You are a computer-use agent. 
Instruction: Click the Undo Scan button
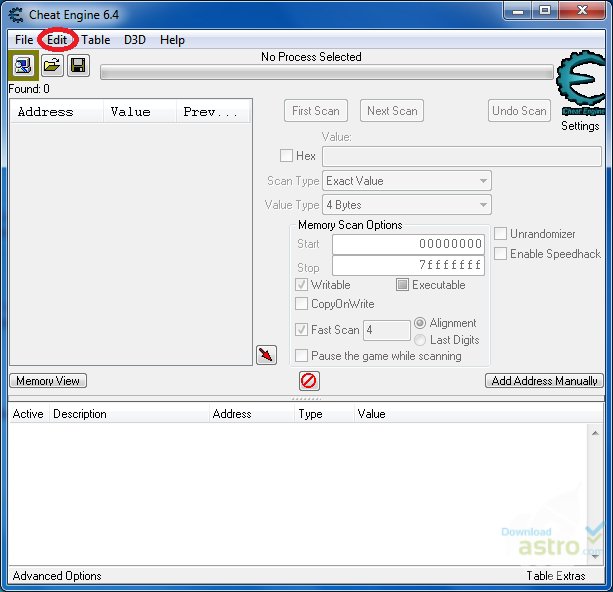coord(519,111)
